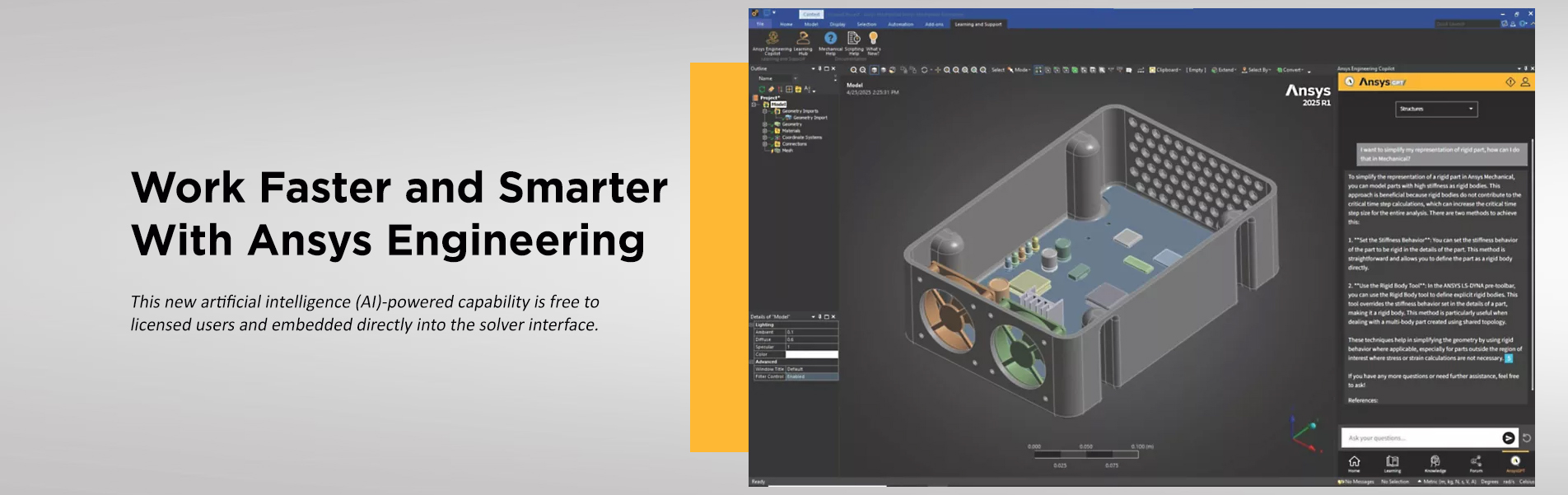Open Scripting Help
Image resolution: width=1568 pixels, height=495 pixels.
click(854, 44)
